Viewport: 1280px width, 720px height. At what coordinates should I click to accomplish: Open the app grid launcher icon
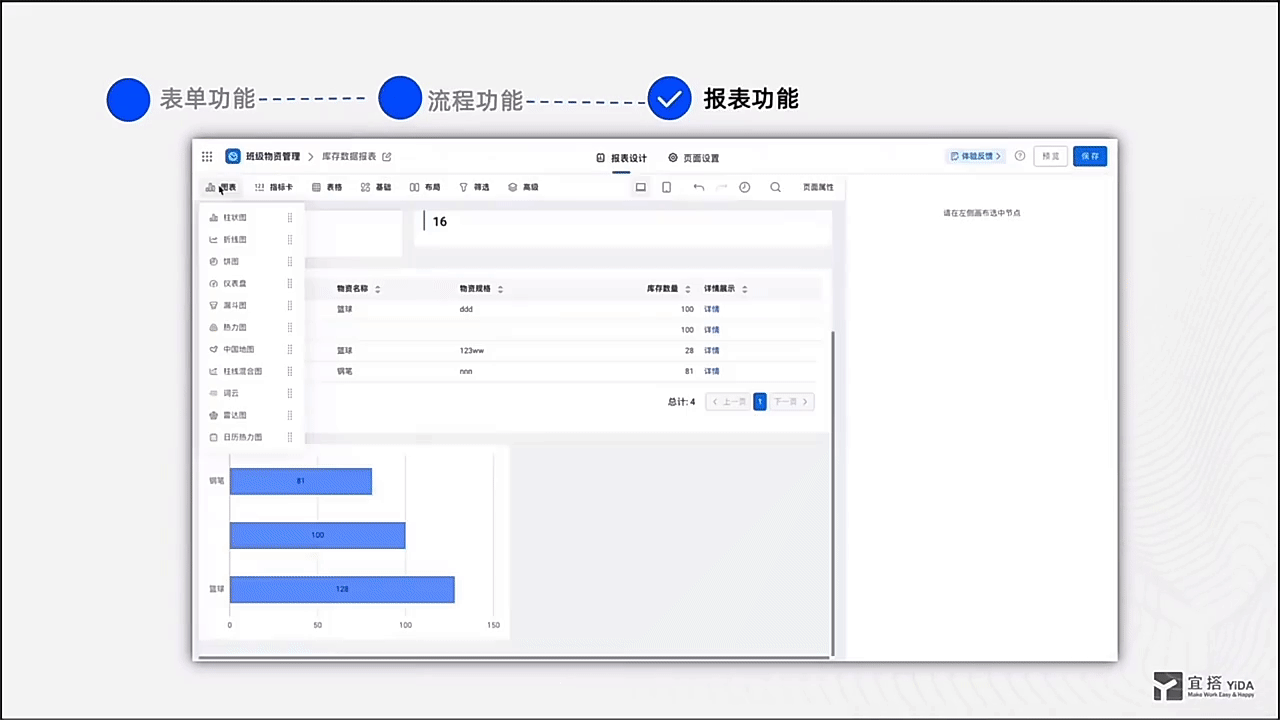click(207, 157)
